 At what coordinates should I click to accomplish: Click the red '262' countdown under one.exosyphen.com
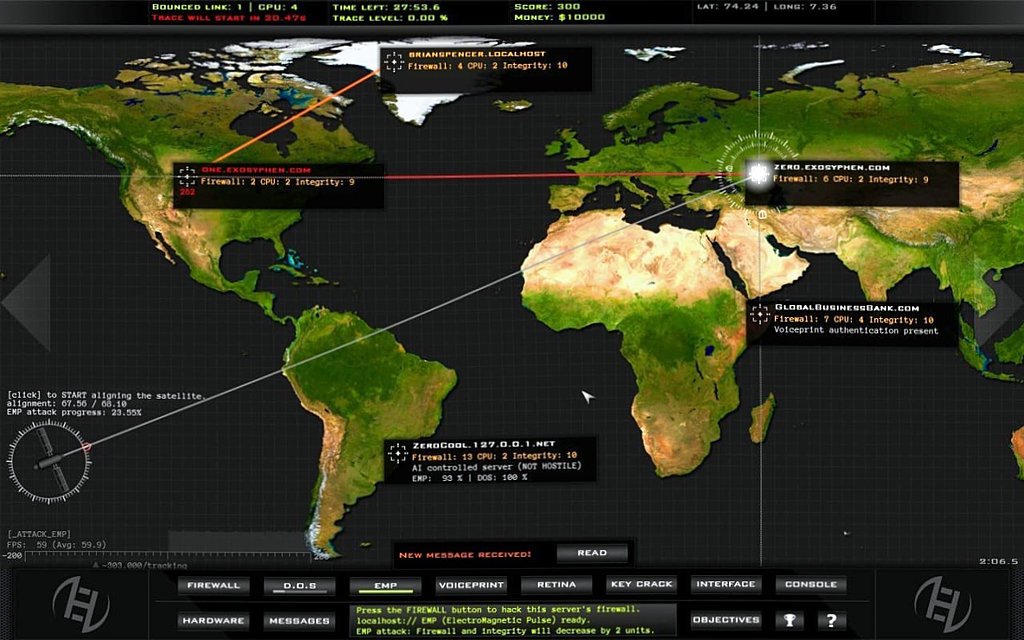[x=187, y=192]
